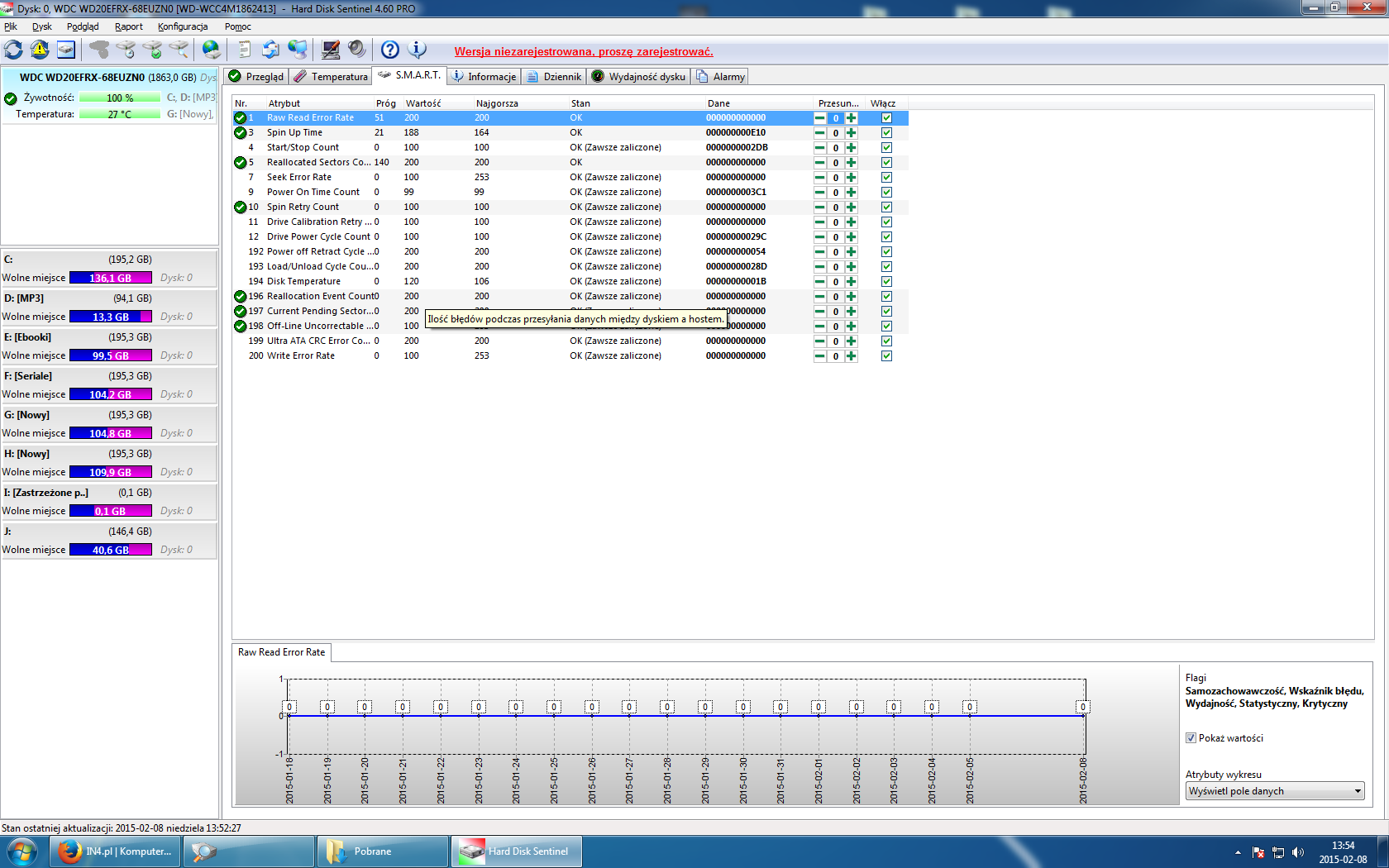Viewport: 1389px width, 868px height.
Task: Toggle enable checkbox for Spin Retry Count
Action: point(886,207)
